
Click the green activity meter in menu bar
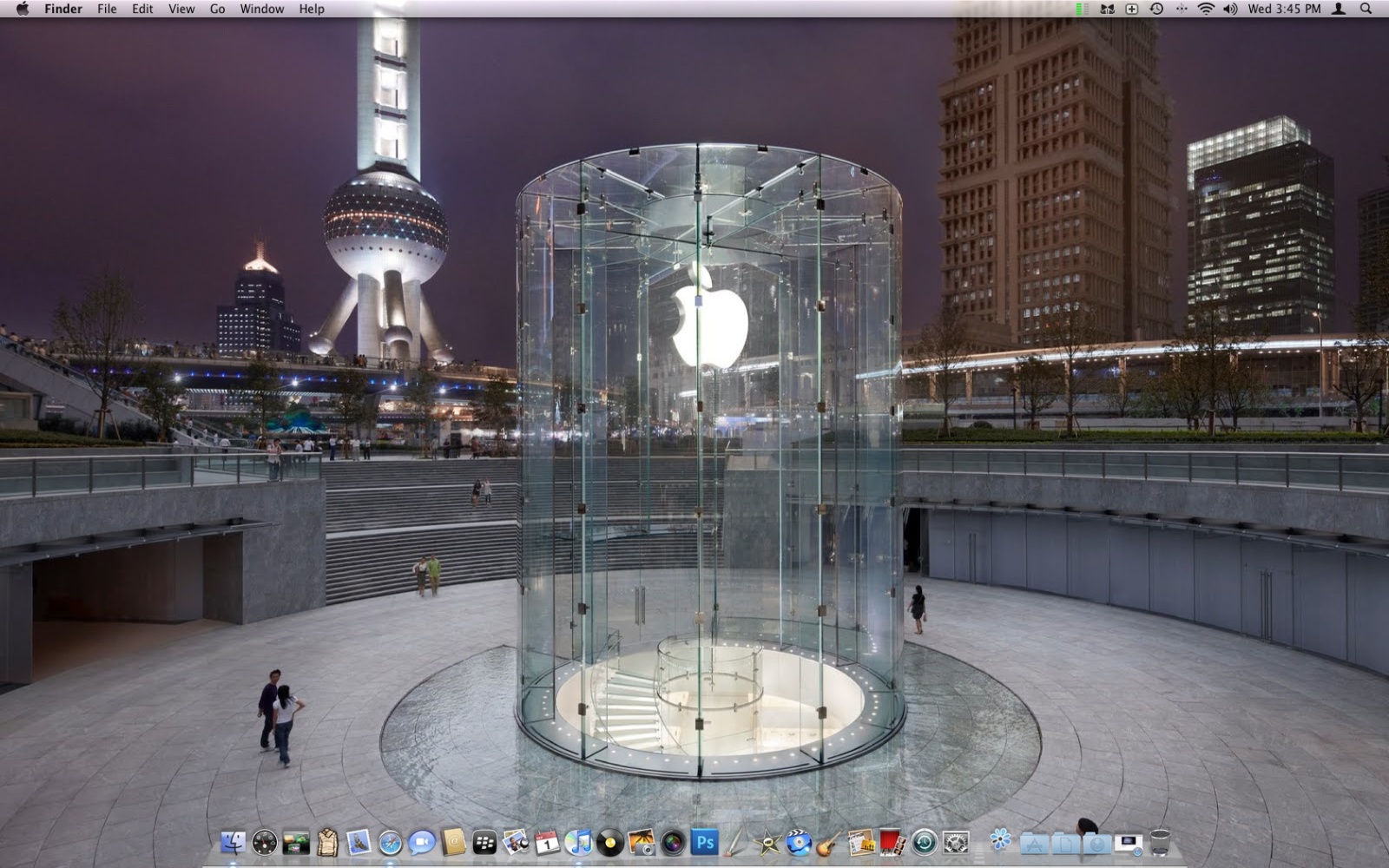[1081, 9]
